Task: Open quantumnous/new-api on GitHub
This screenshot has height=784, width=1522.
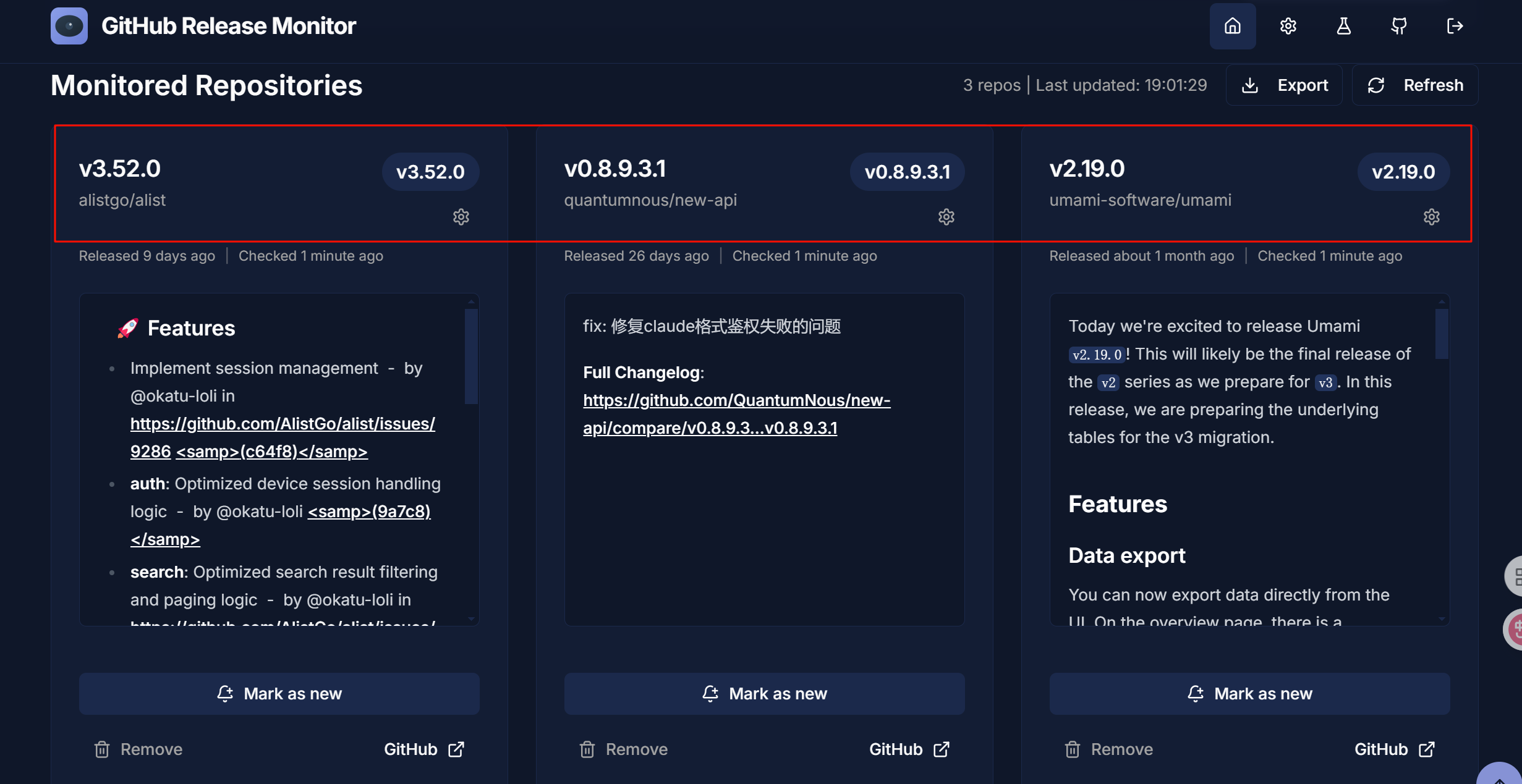Action: (x=909, y=749)
